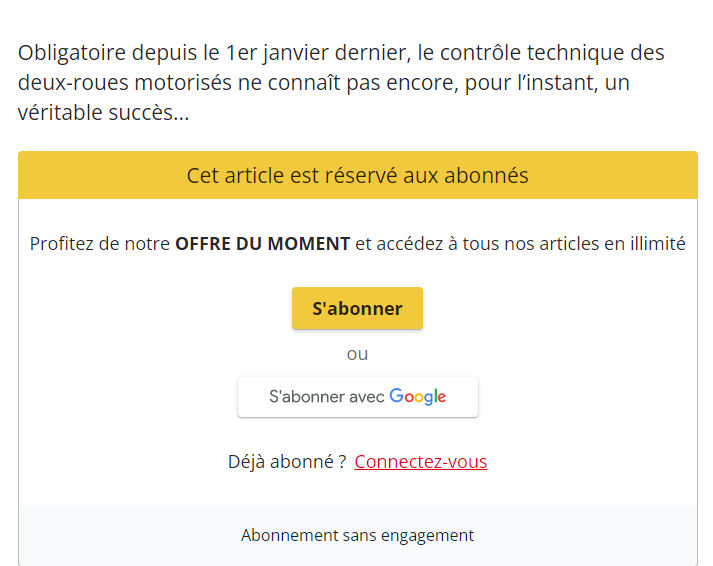Click the word 'abonnés' in the yellow header
The width and height of the screenshot is (713, 566).
point(486,175)
